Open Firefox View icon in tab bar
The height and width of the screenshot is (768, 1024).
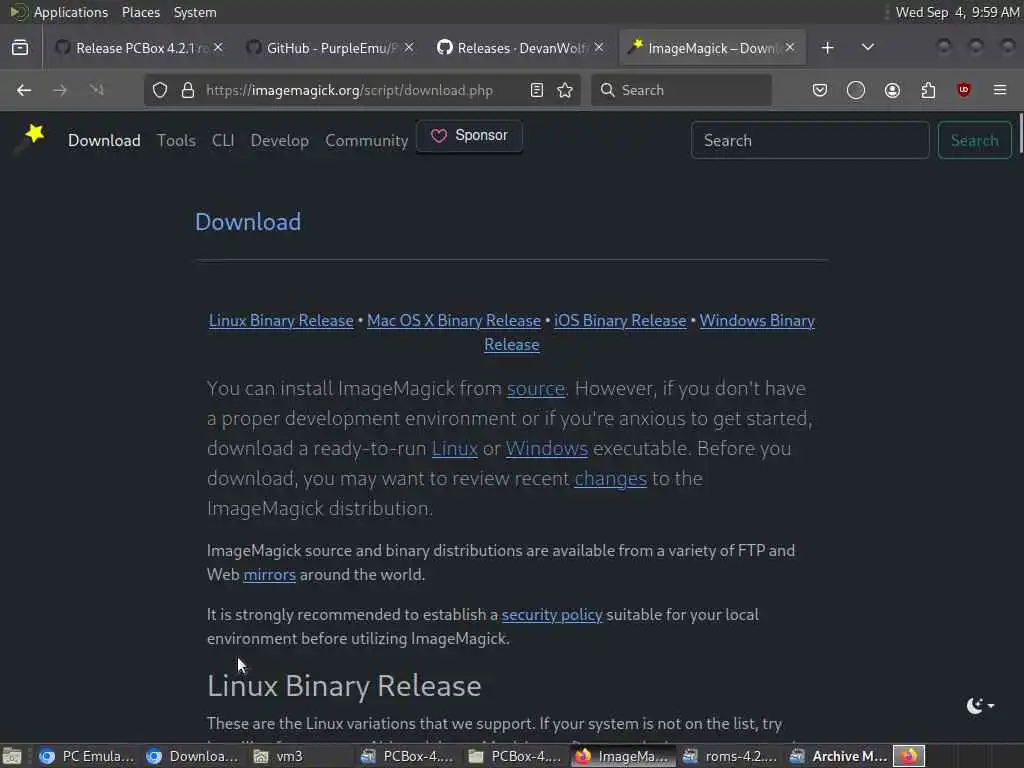(x=20, y=48)
